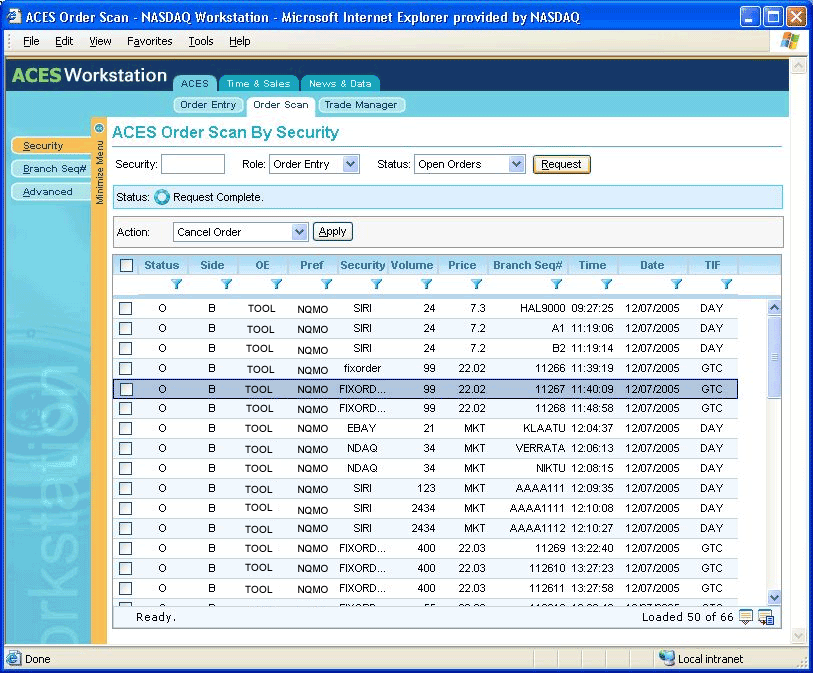
Task: Click the Volume column filter funnel icon
Action: tap(426, 284)
